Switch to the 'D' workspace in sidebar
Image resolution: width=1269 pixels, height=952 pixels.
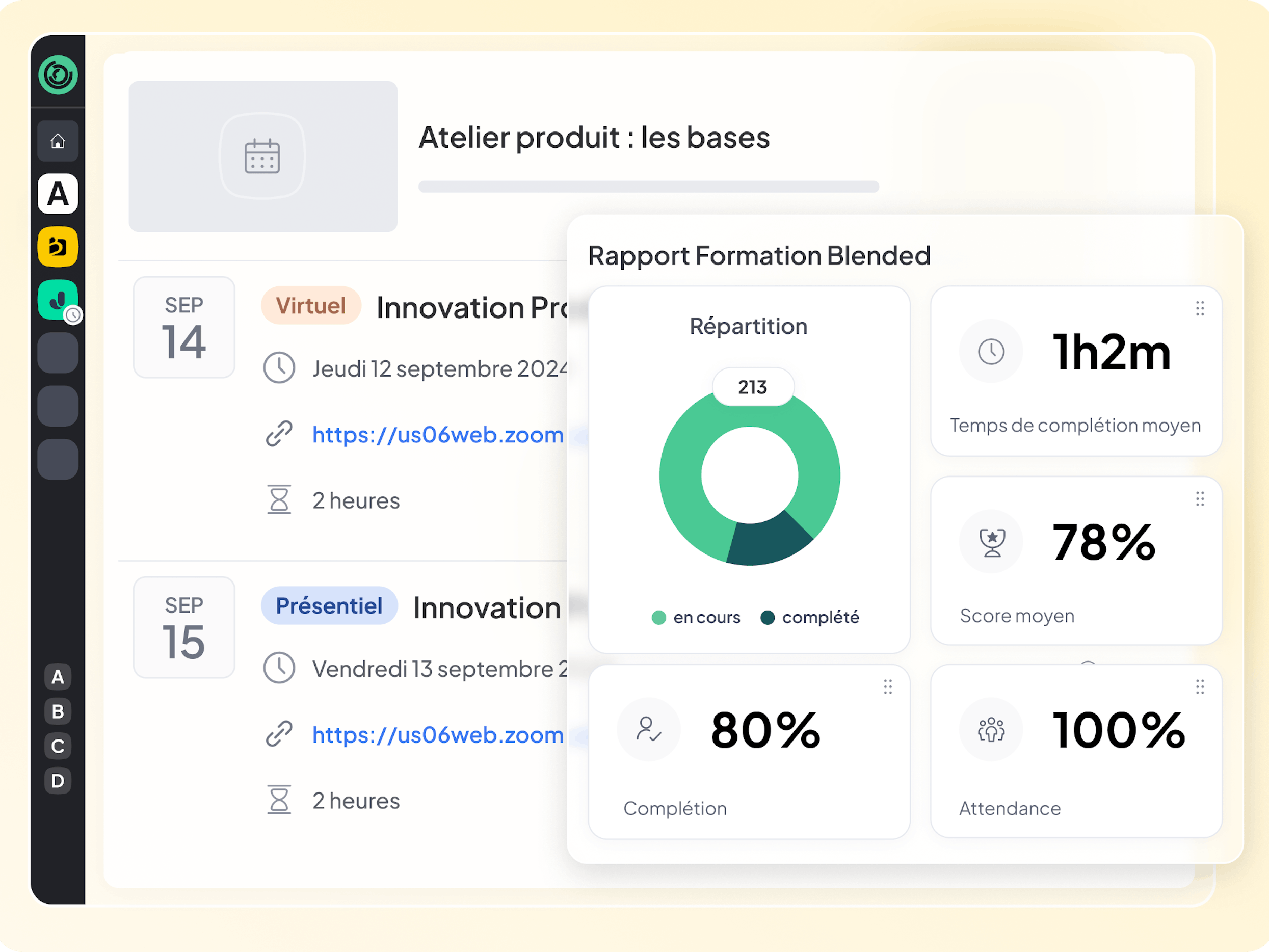click(x=58, y=781)
